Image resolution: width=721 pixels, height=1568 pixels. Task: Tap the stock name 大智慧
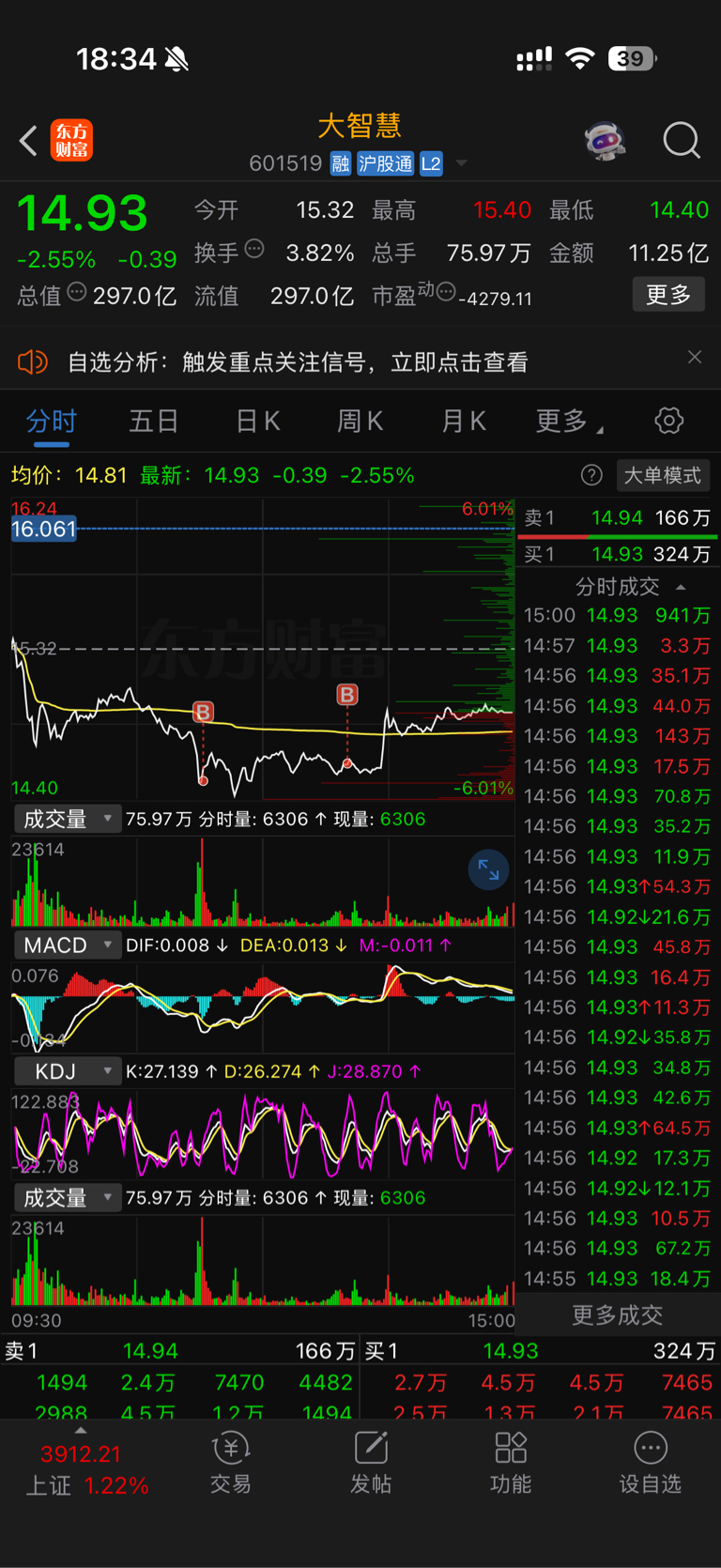coord(360,126)
